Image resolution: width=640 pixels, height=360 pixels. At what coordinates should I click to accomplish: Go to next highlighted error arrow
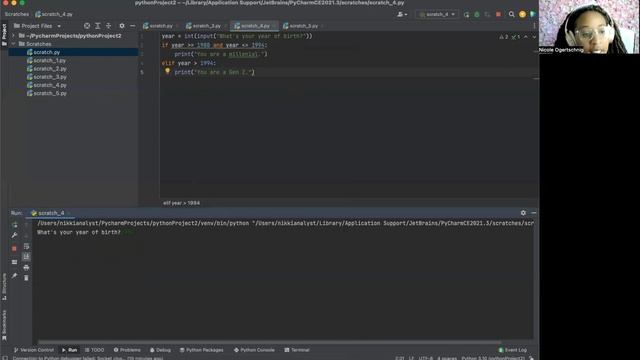[534, 37]
